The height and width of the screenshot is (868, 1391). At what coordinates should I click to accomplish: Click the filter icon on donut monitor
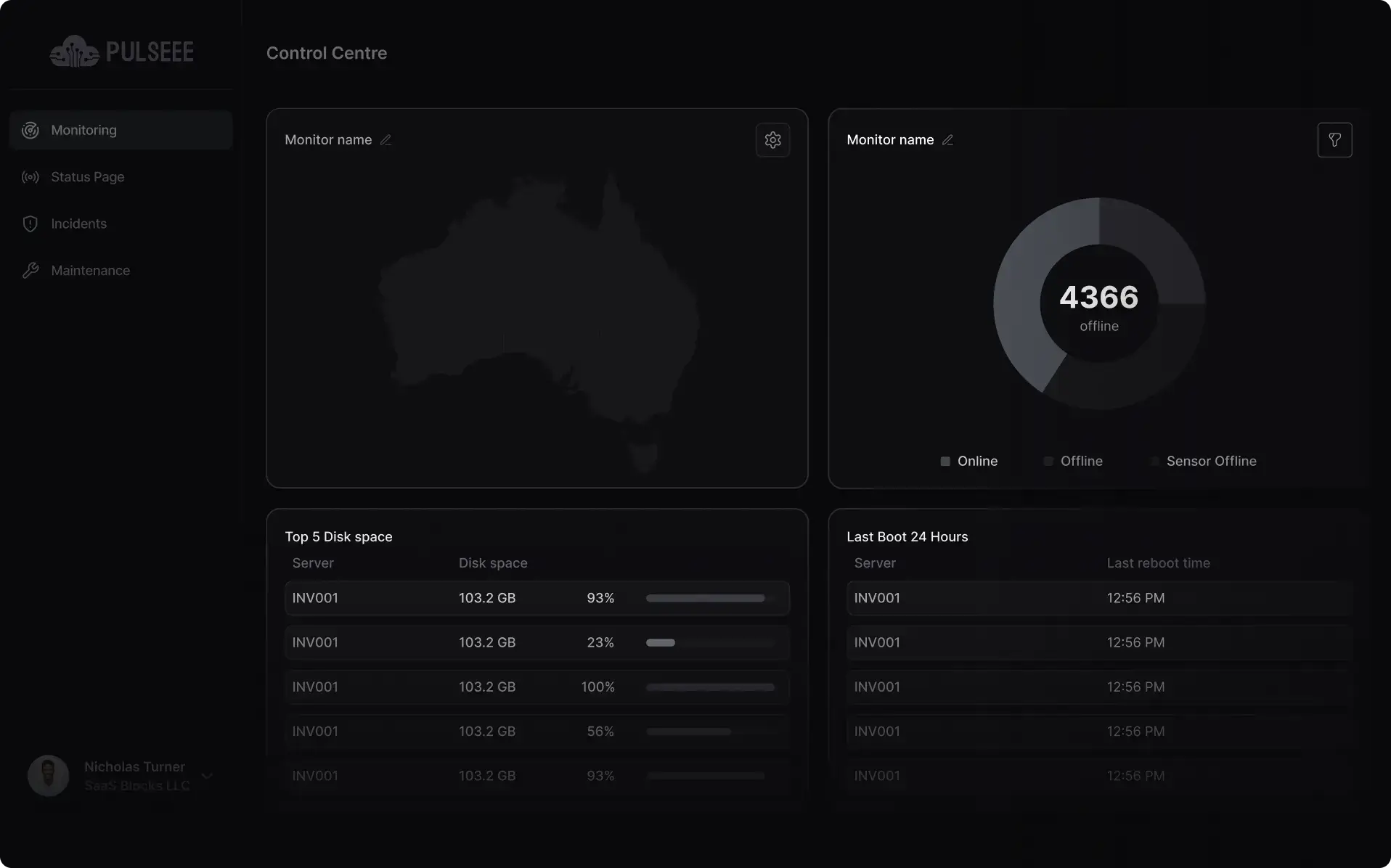coord(1334,140)
